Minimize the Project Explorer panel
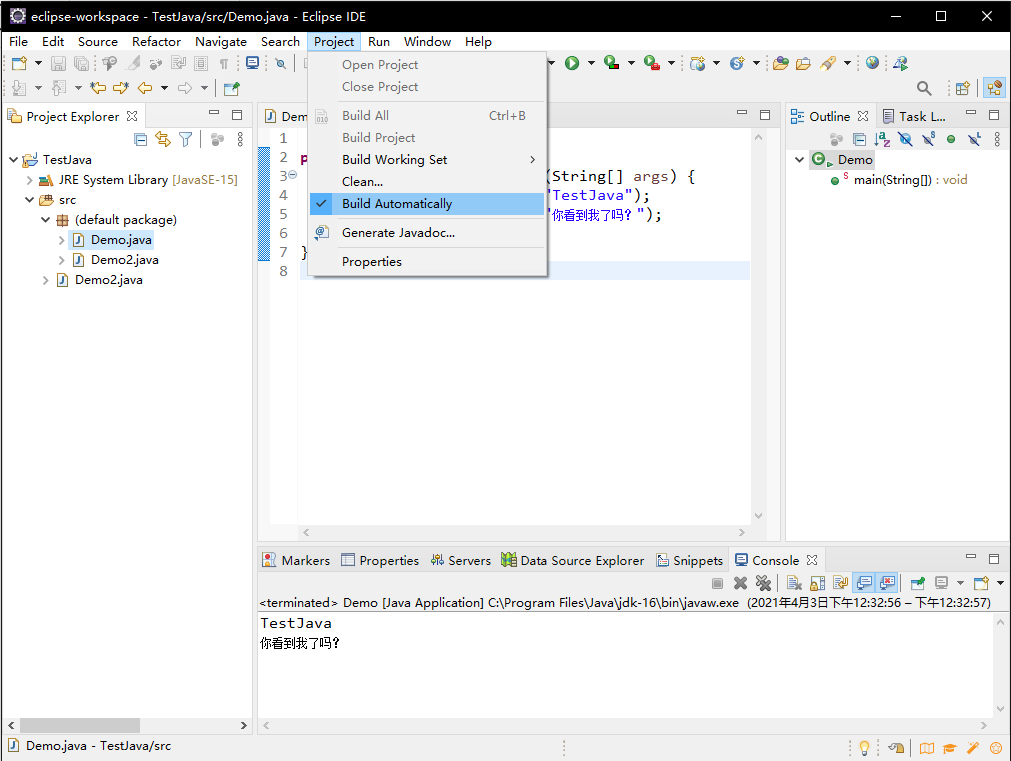The image size is (1011, 761). pos(214,114)
